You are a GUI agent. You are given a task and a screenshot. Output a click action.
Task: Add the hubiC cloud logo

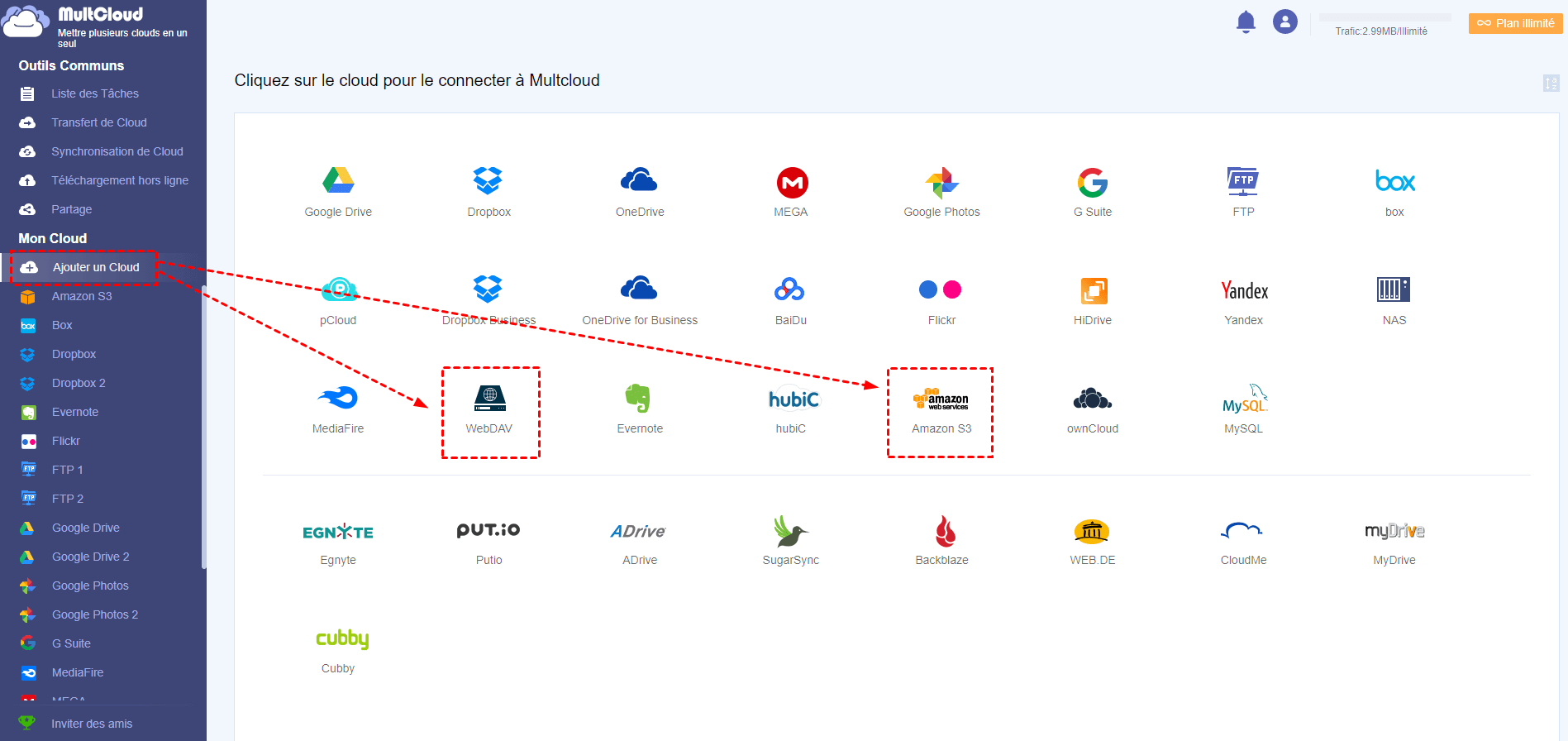(794, 399)
